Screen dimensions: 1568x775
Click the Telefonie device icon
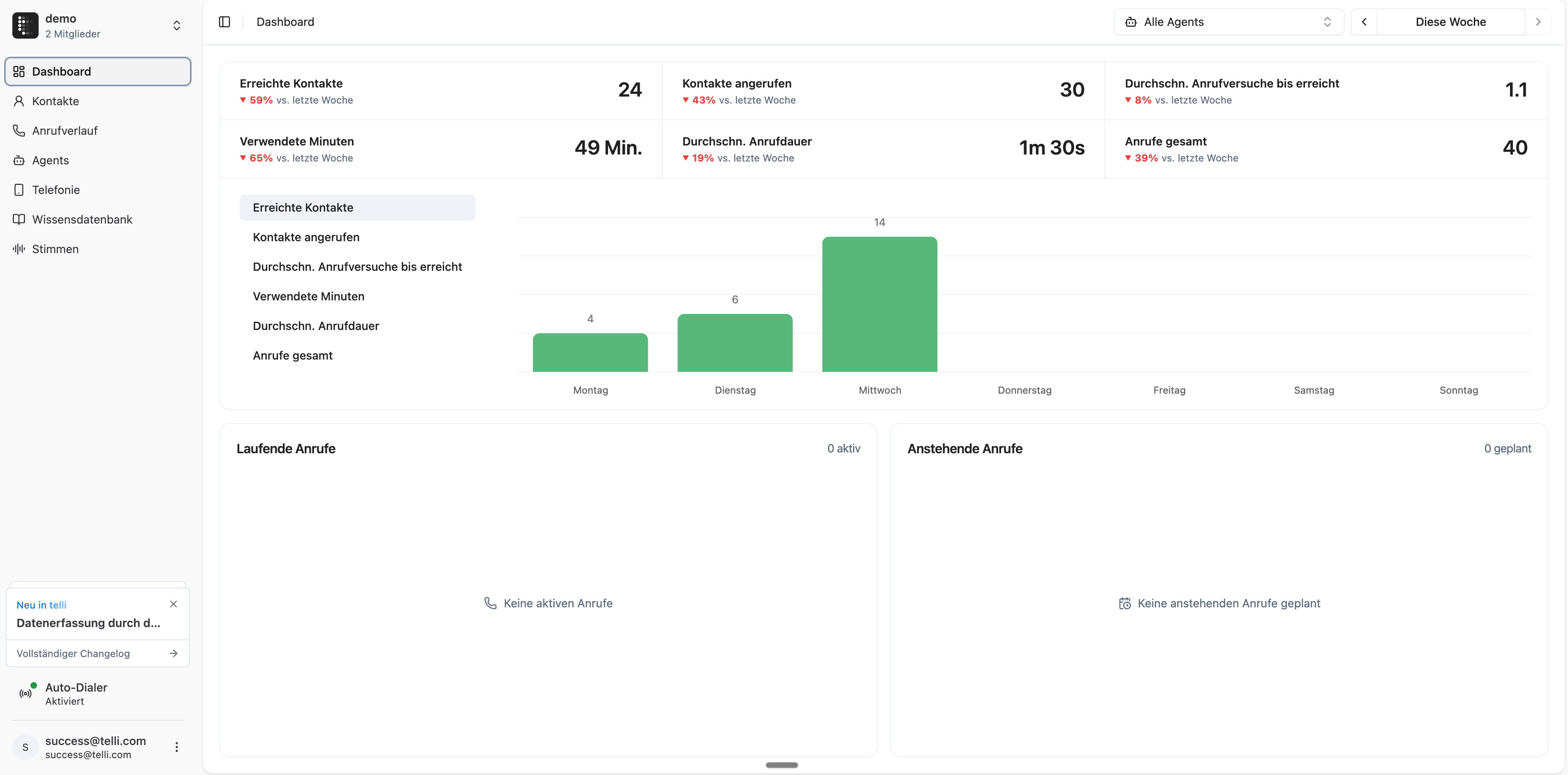point(19,190)
